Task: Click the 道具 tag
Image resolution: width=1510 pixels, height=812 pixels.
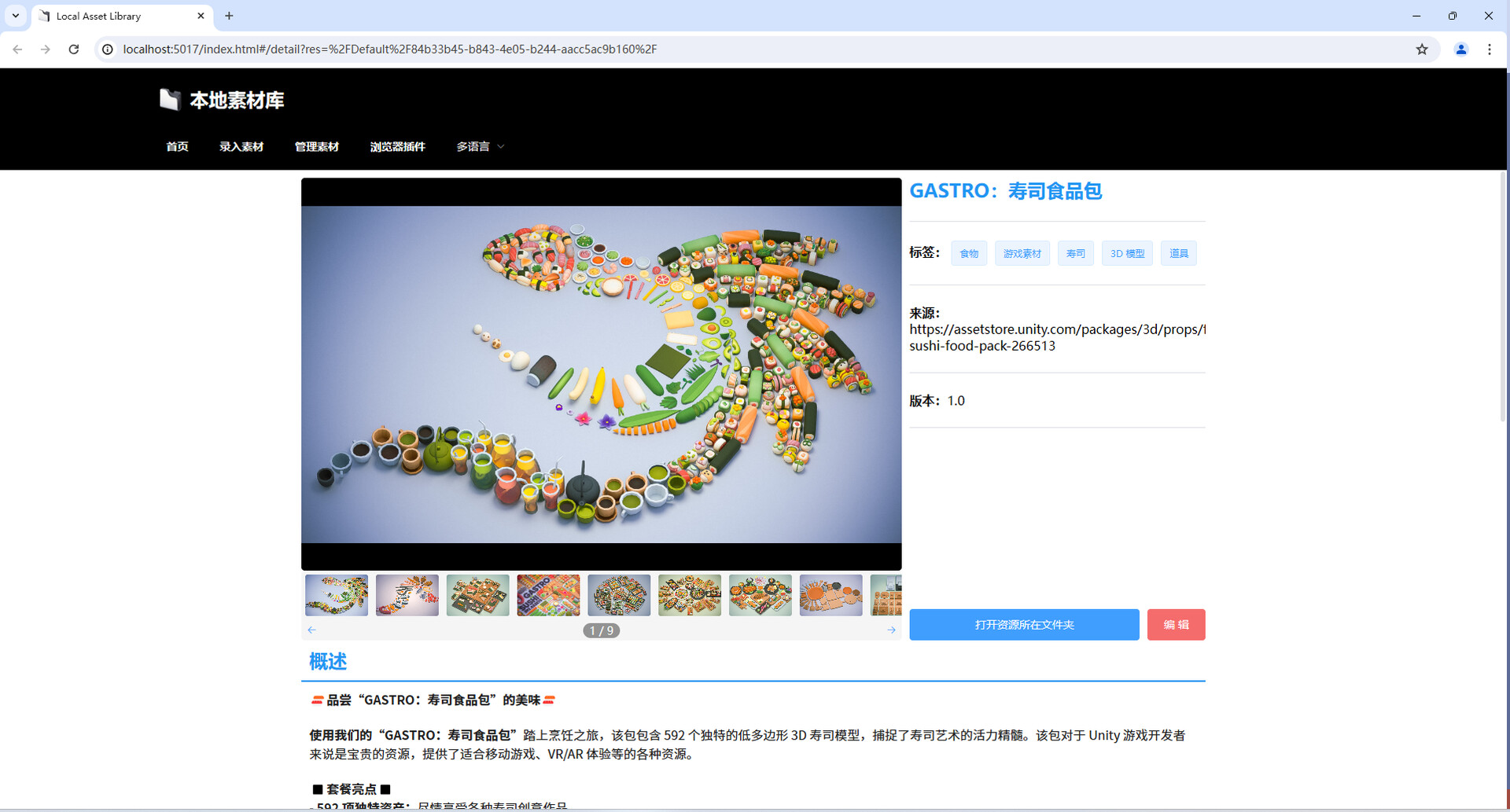Action: click(1179, 253)
